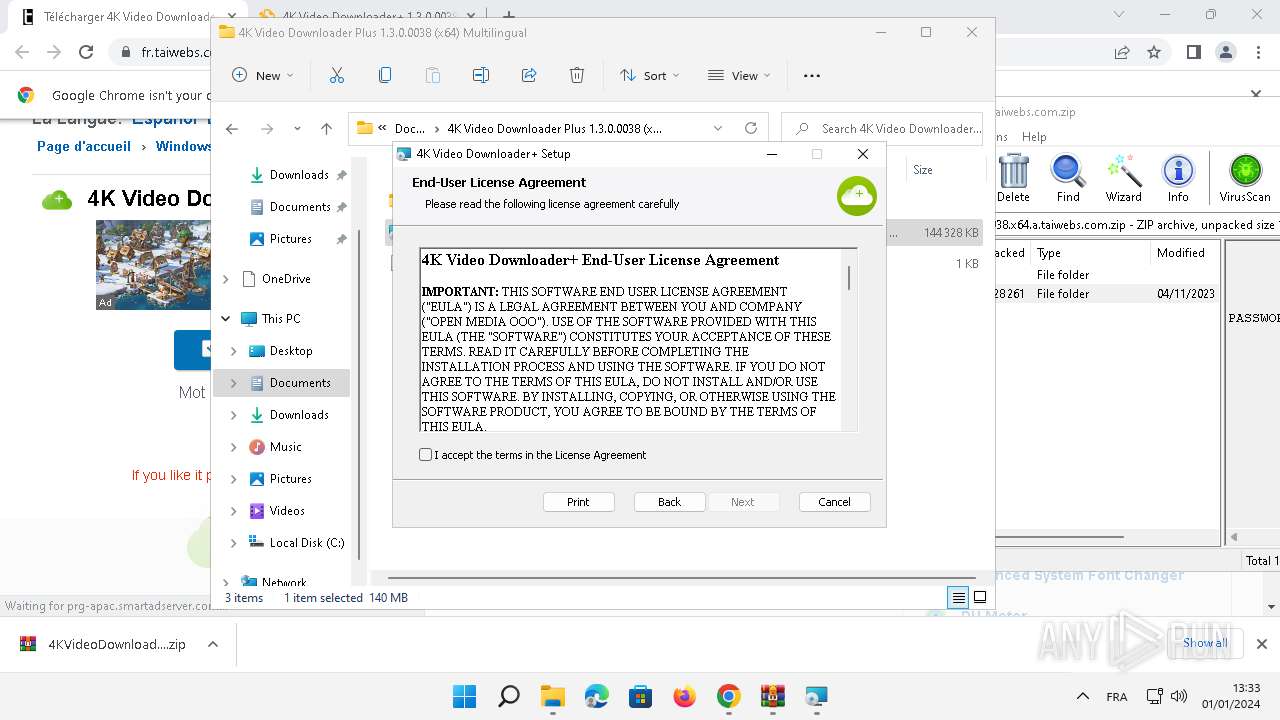Show hidden system tray icons
The width and height of the screenshot is (1280, 720).
1082,696
